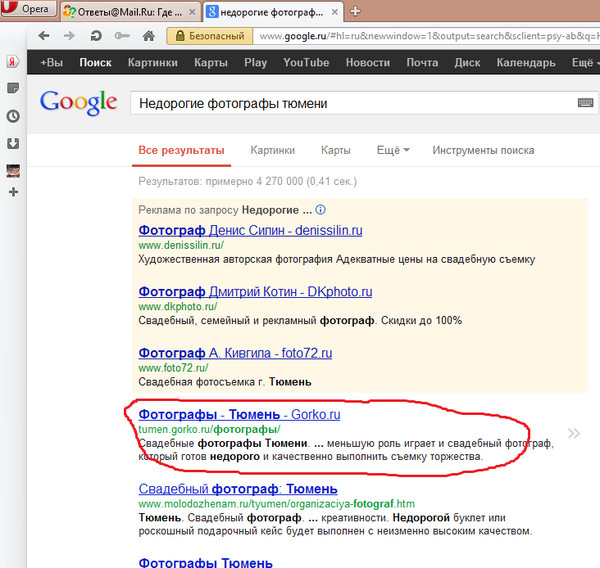
Task: Go forward using the browser forward arrow
Action: [x=69, y=36]
